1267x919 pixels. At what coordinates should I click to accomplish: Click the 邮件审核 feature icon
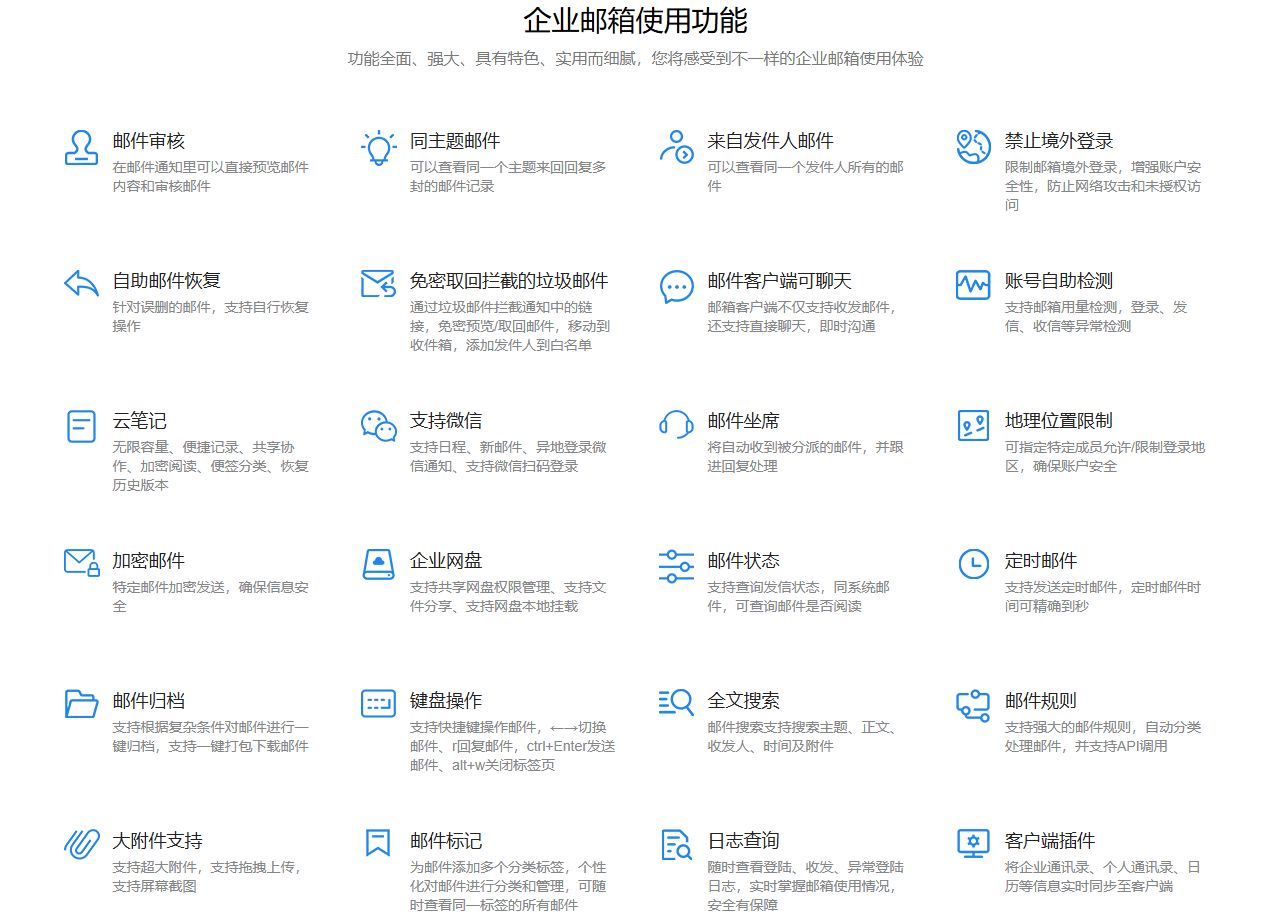[80, 148]
